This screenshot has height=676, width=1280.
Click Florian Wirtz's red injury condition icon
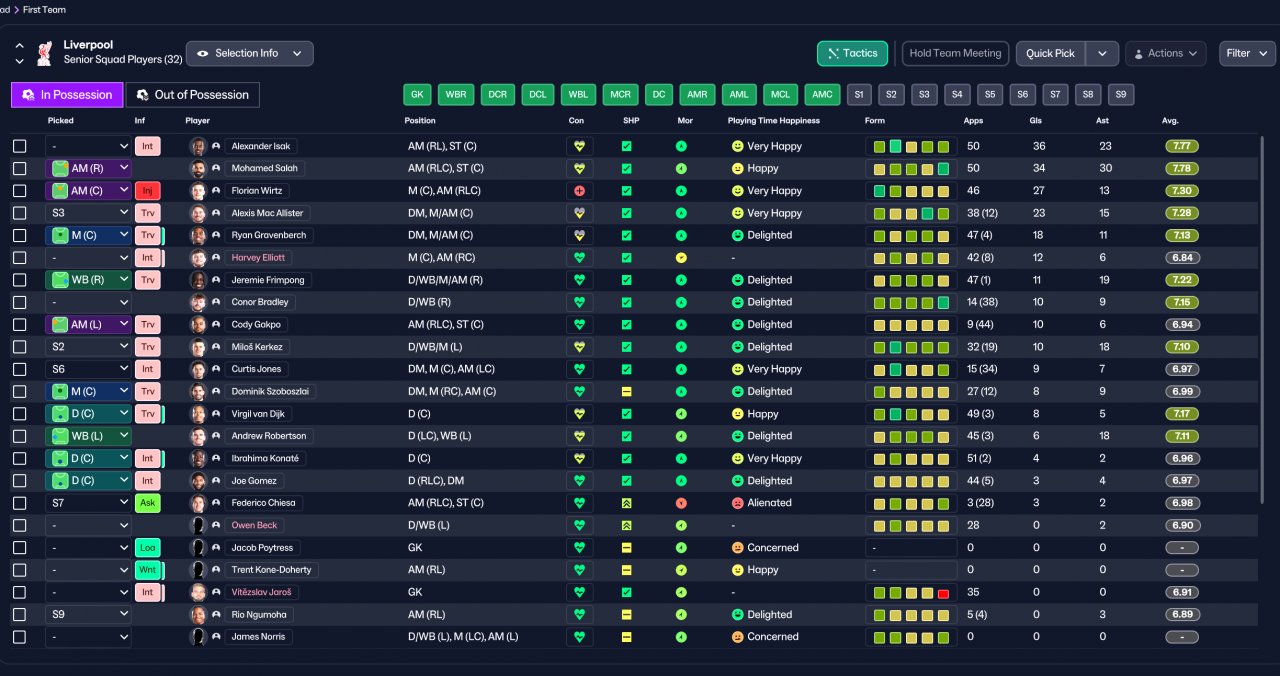pyautogui.click(x=580, y=190)
